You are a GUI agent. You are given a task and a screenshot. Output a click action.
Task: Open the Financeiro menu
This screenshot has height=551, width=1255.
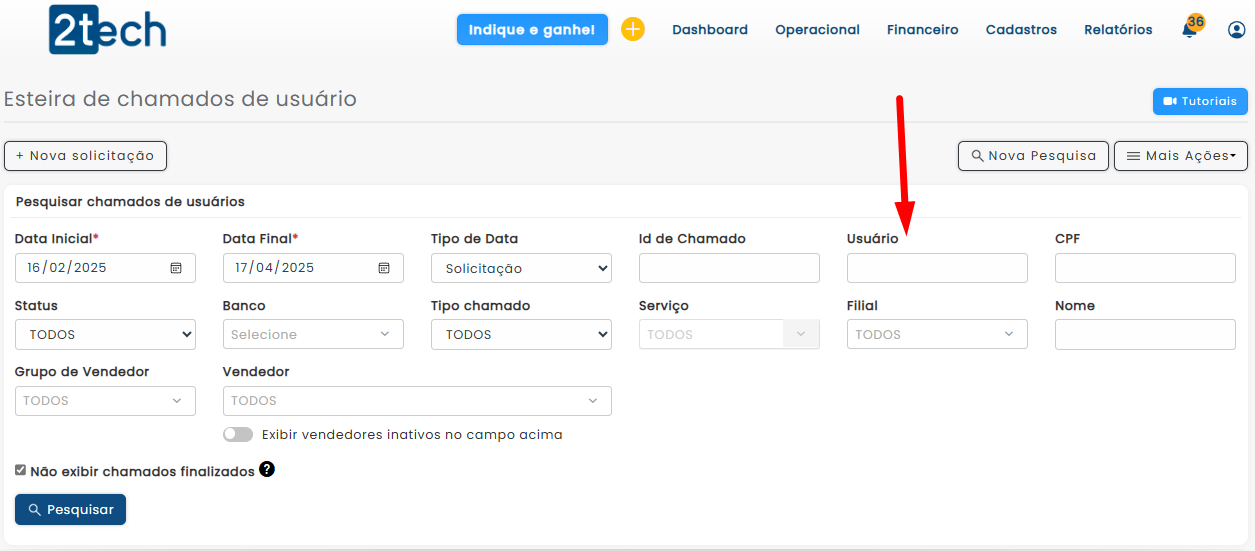point(922,30)
